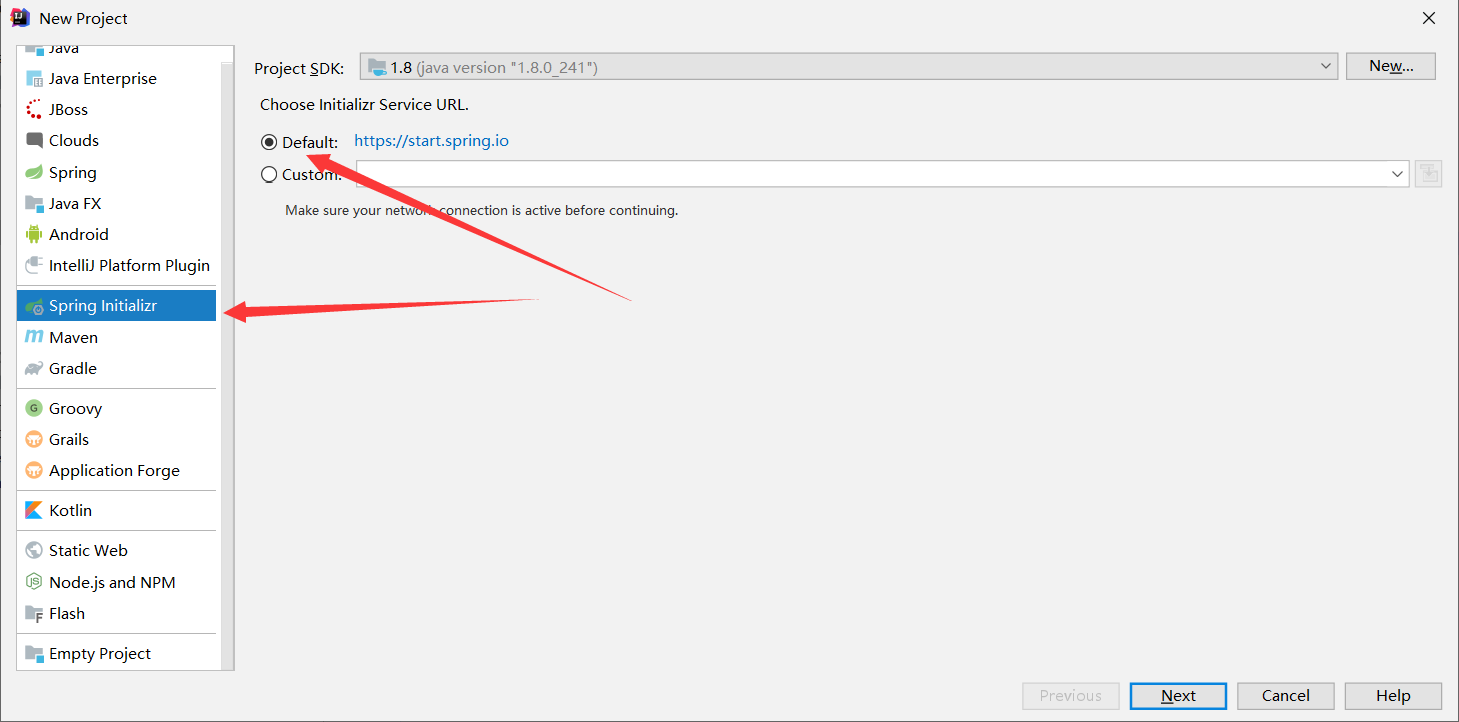Image resolution: width=1459 pixels, height=722 pixels.
Task: Choose JBoss project type
Action: pyautogui.click(x=116, y=110)
